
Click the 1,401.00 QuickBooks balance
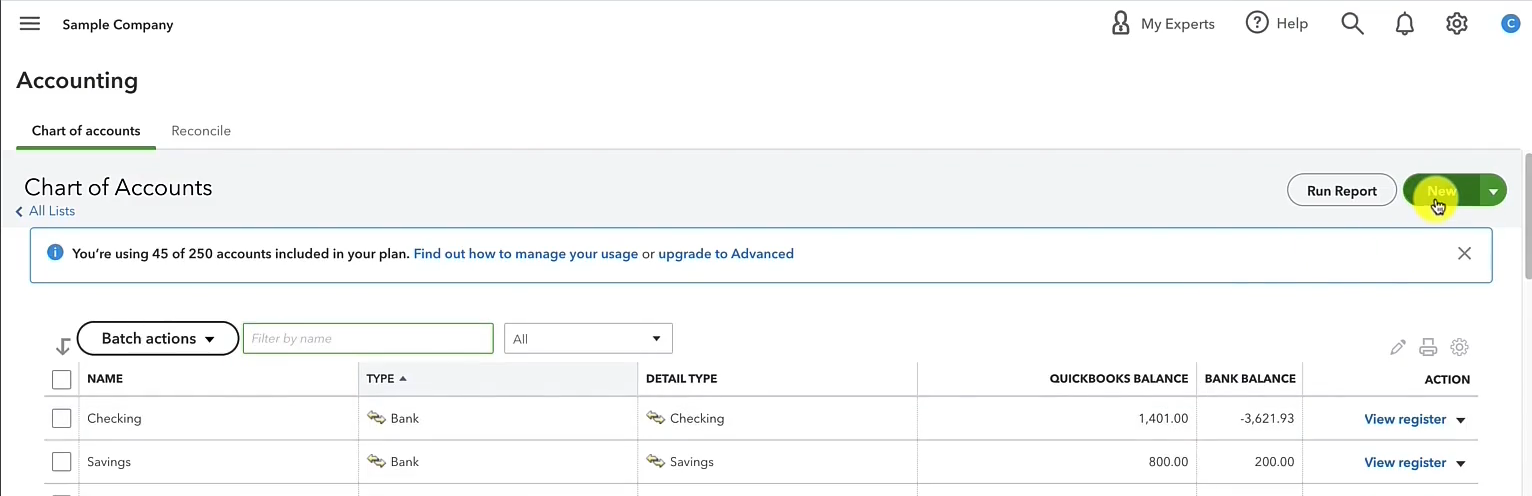pos(1163,419)
